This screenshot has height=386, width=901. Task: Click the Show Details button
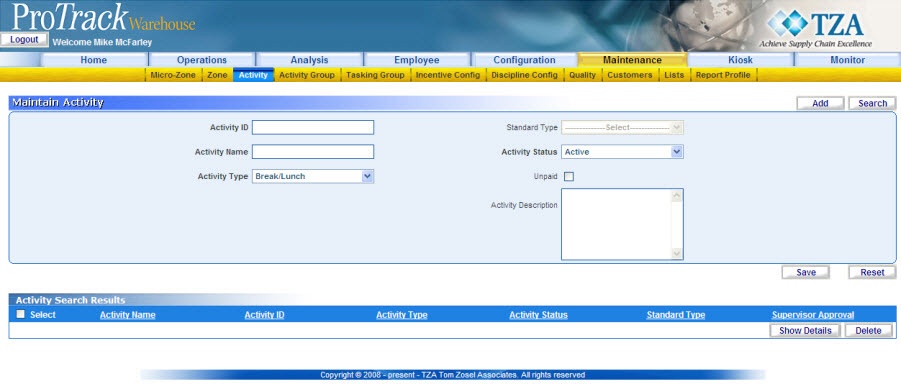click(x=805, y=331)
